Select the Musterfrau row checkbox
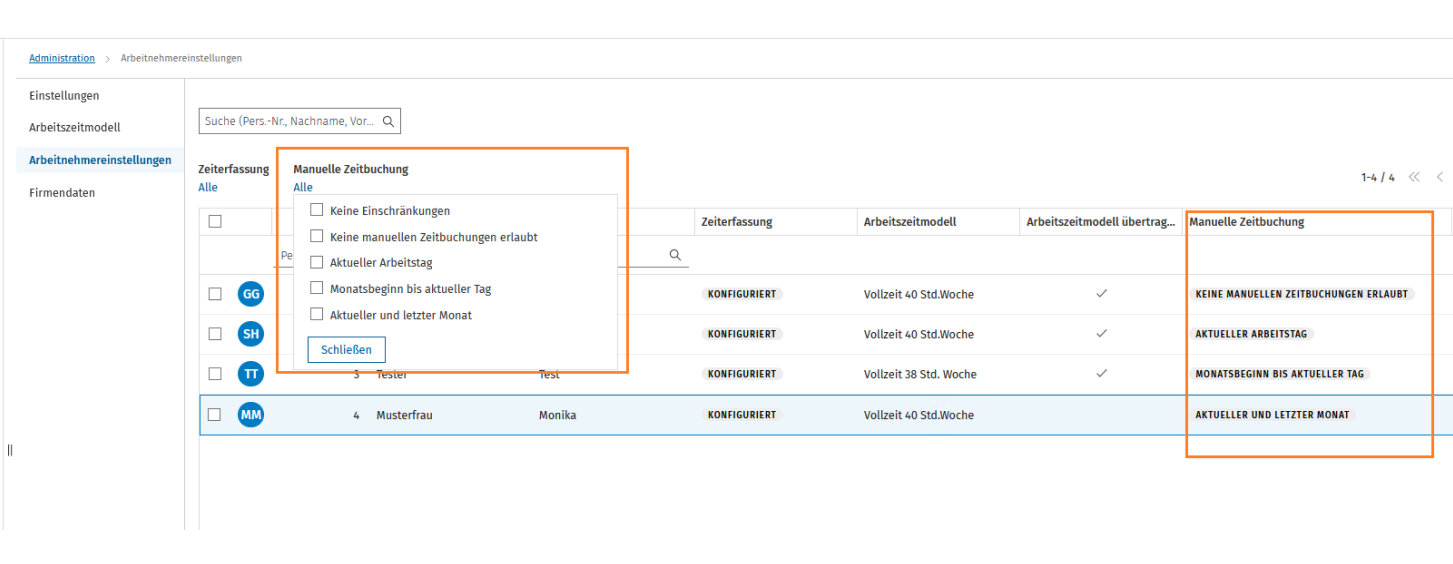The height and width of the screenshot is (564, 1453). pos(214,415)
